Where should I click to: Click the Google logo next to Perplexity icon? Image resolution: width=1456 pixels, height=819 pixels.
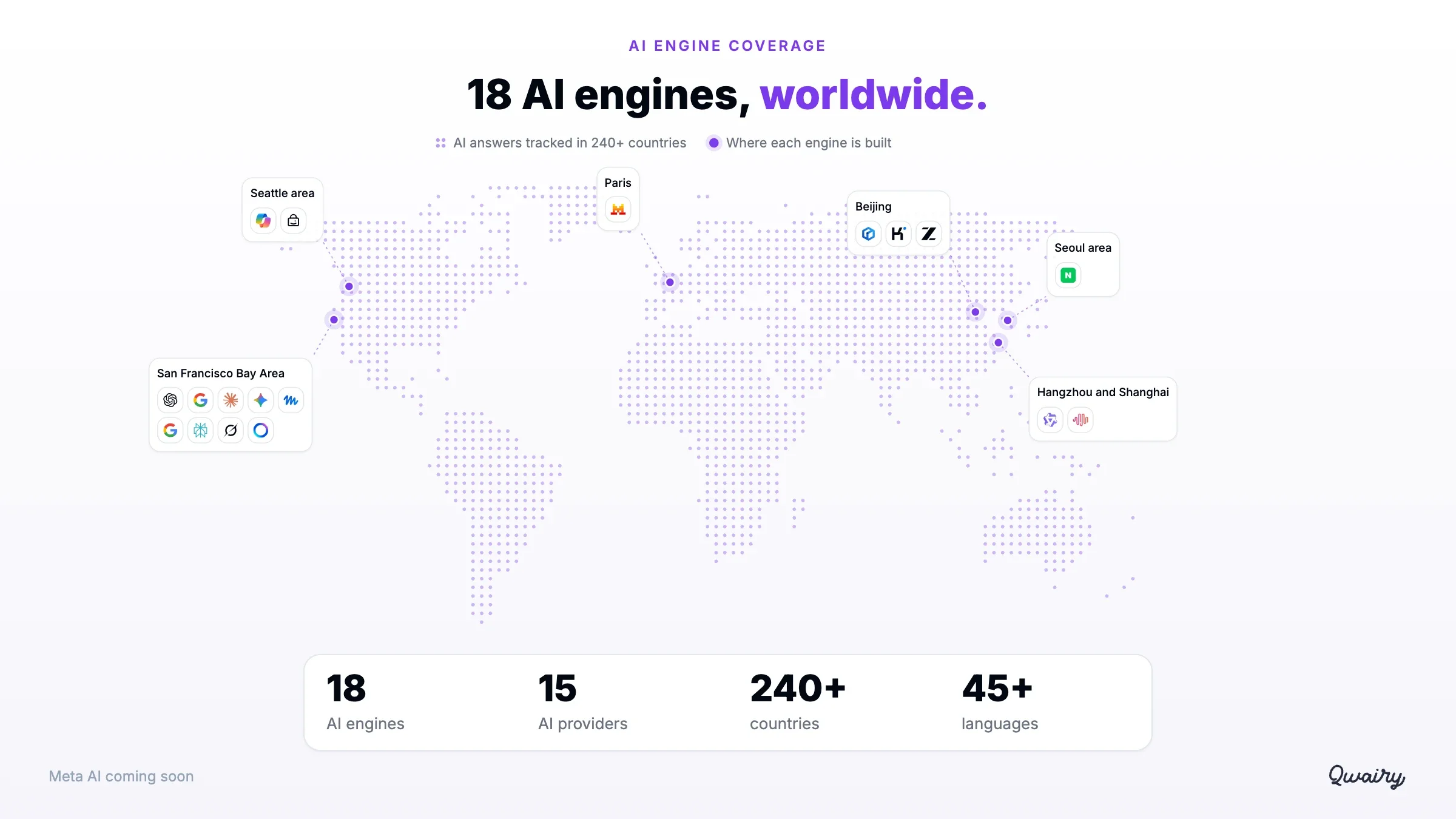pos(170,431)
